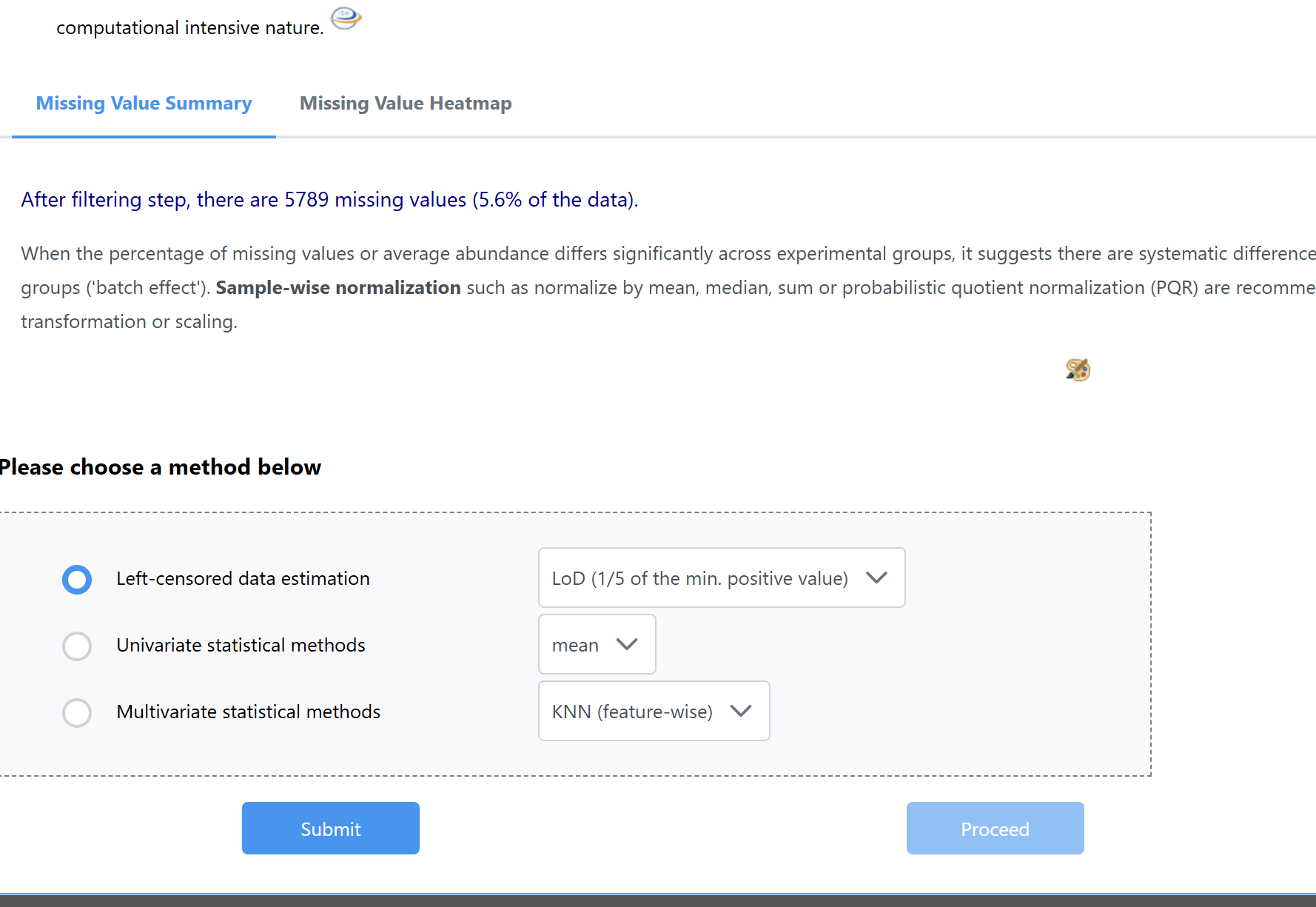Viewport: 1316px width, 907px height.
Task: Click the "Please choose a method below" heading
Action: pos(160,467)
